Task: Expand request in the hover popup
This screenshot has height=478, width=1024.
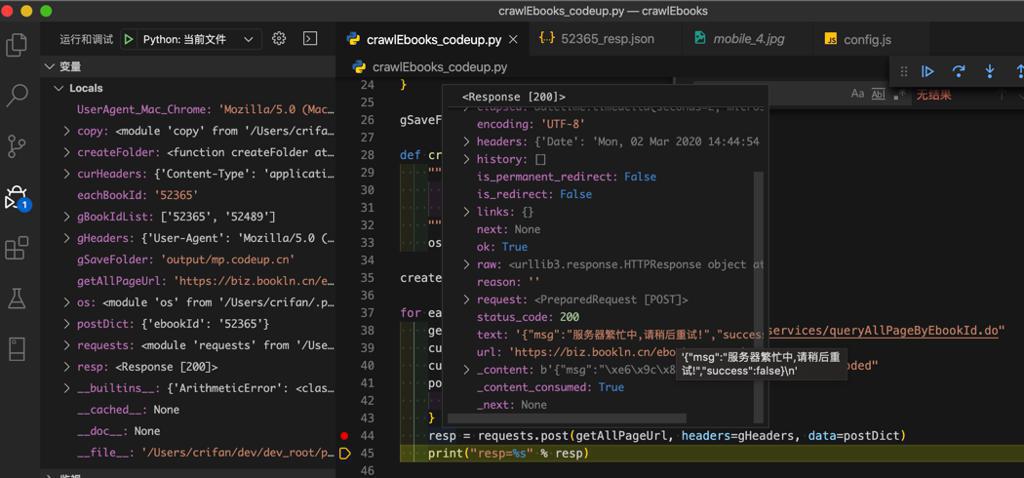Action: (x=466, y=300)
